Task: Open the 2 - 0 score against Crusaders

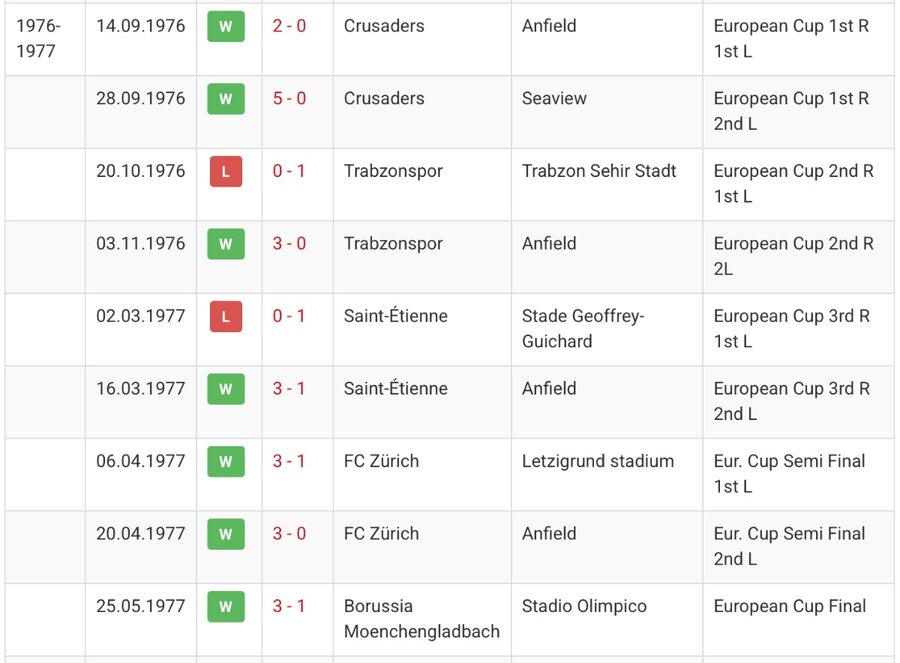Action: coord(289,26)
